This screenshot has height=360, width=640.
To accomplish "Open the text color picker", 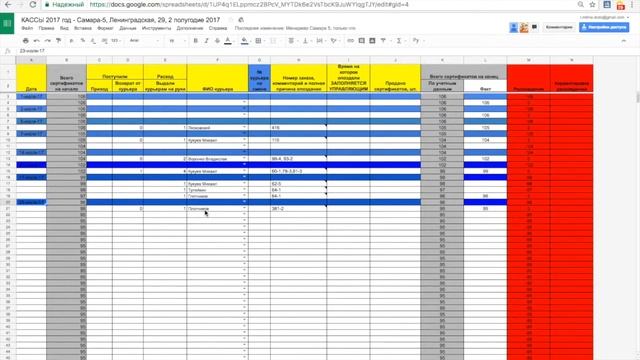I will [x=228, y=41].
